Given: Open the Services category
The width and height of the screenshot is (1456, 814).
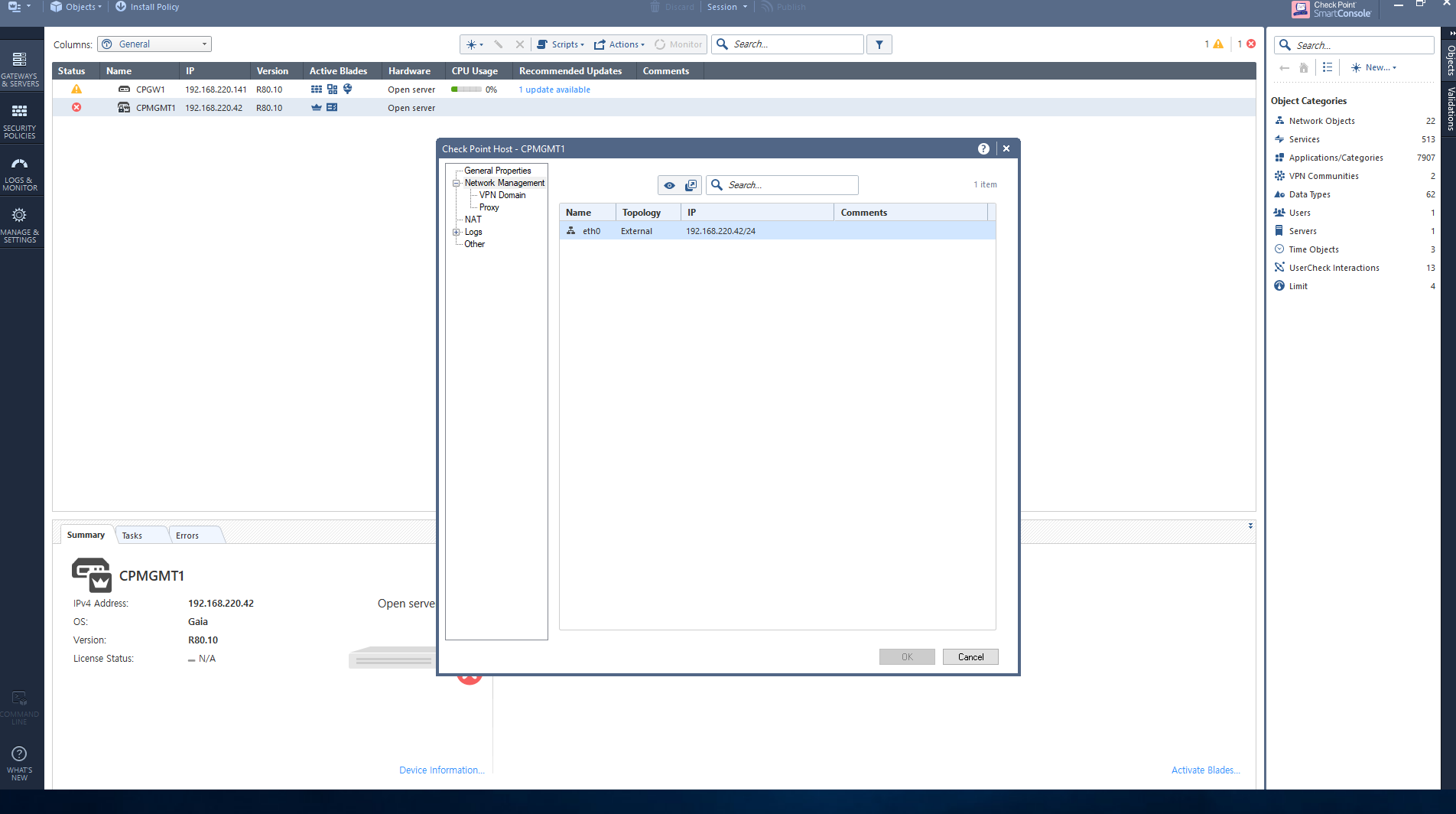Looking at the screenshot, I should tap(1354, 139).
